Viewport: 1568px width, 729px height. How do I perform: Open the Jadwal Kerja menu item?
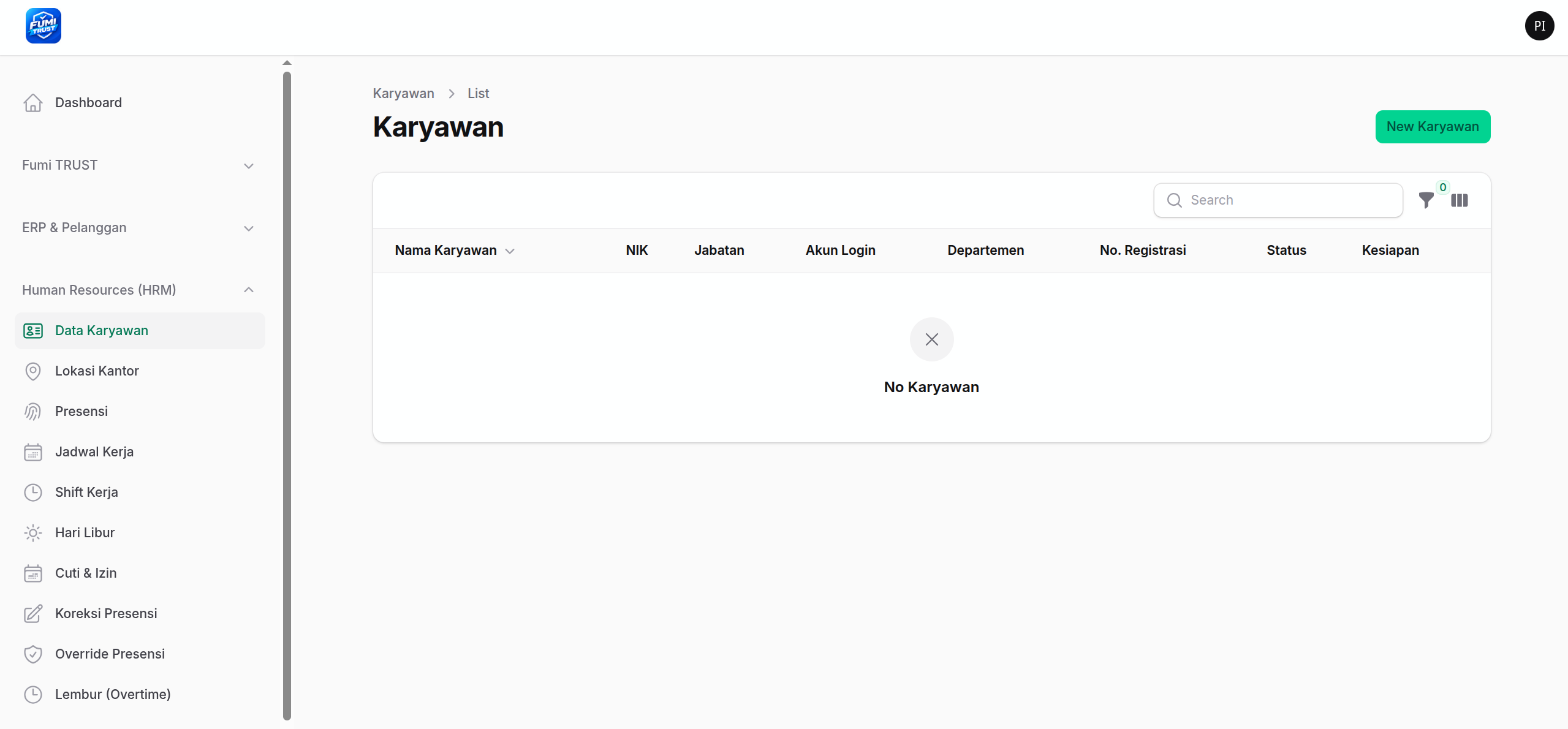[x=140, y=452]
